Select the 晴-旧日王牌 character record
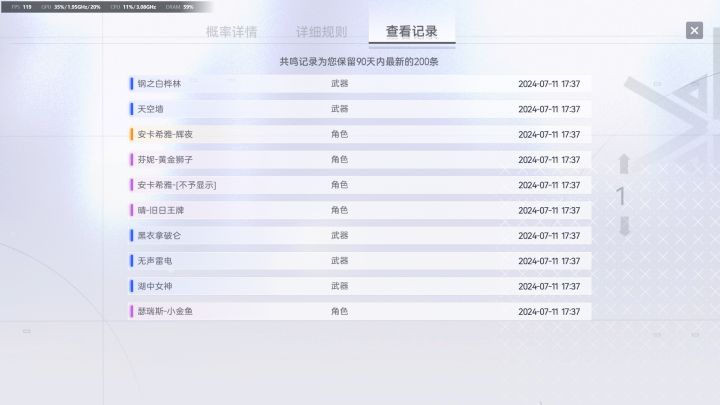This screenshot has height=405, width=720. (x=360, y=210)
